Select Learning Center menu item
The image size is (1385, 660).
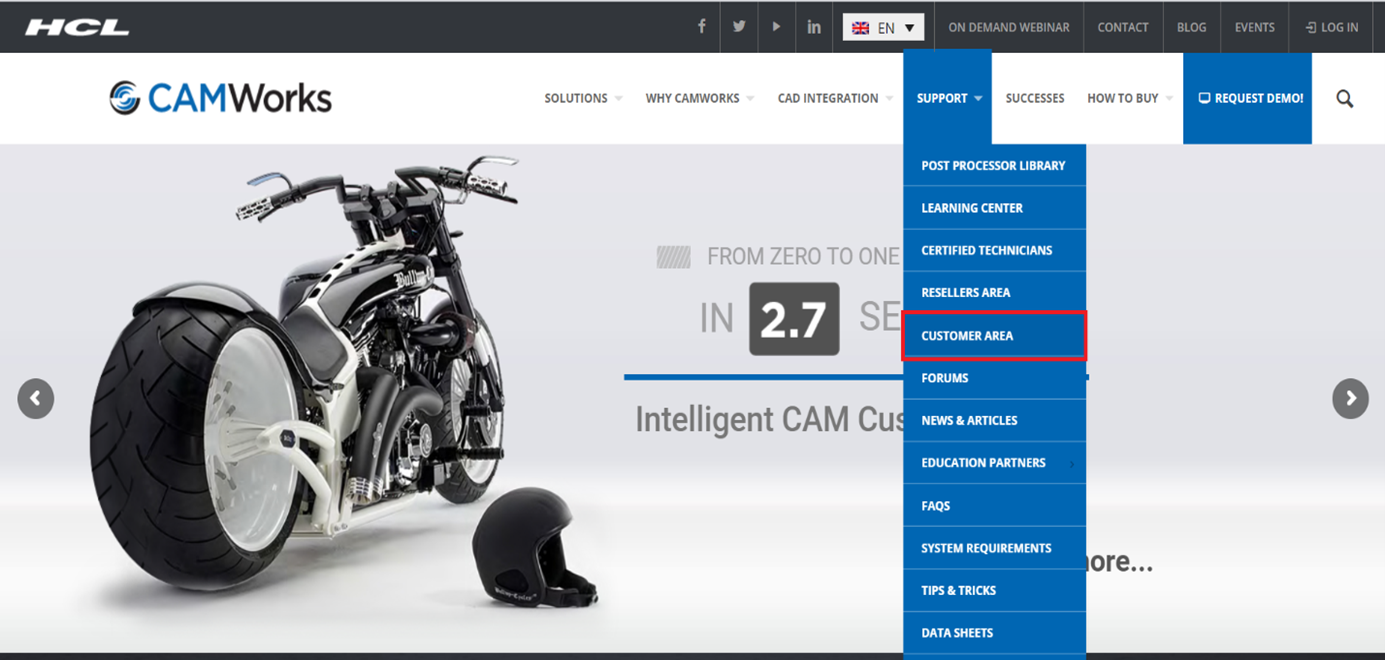[x=995, y=208]
